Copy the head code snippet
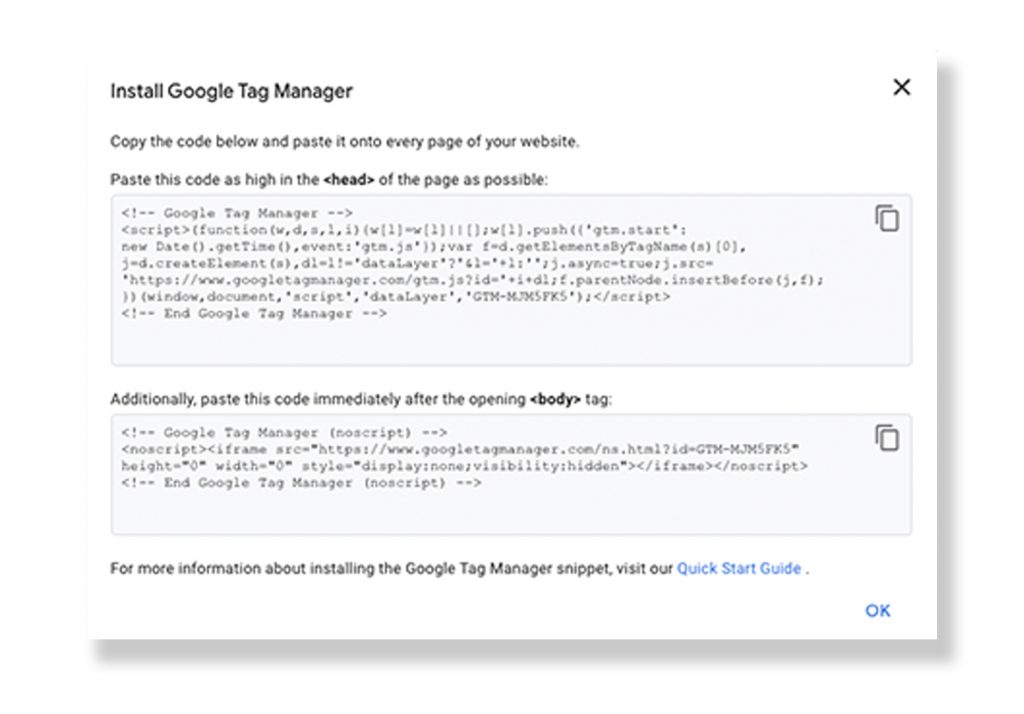Screen dimensions: 1024x714 [x=887, y=218]
